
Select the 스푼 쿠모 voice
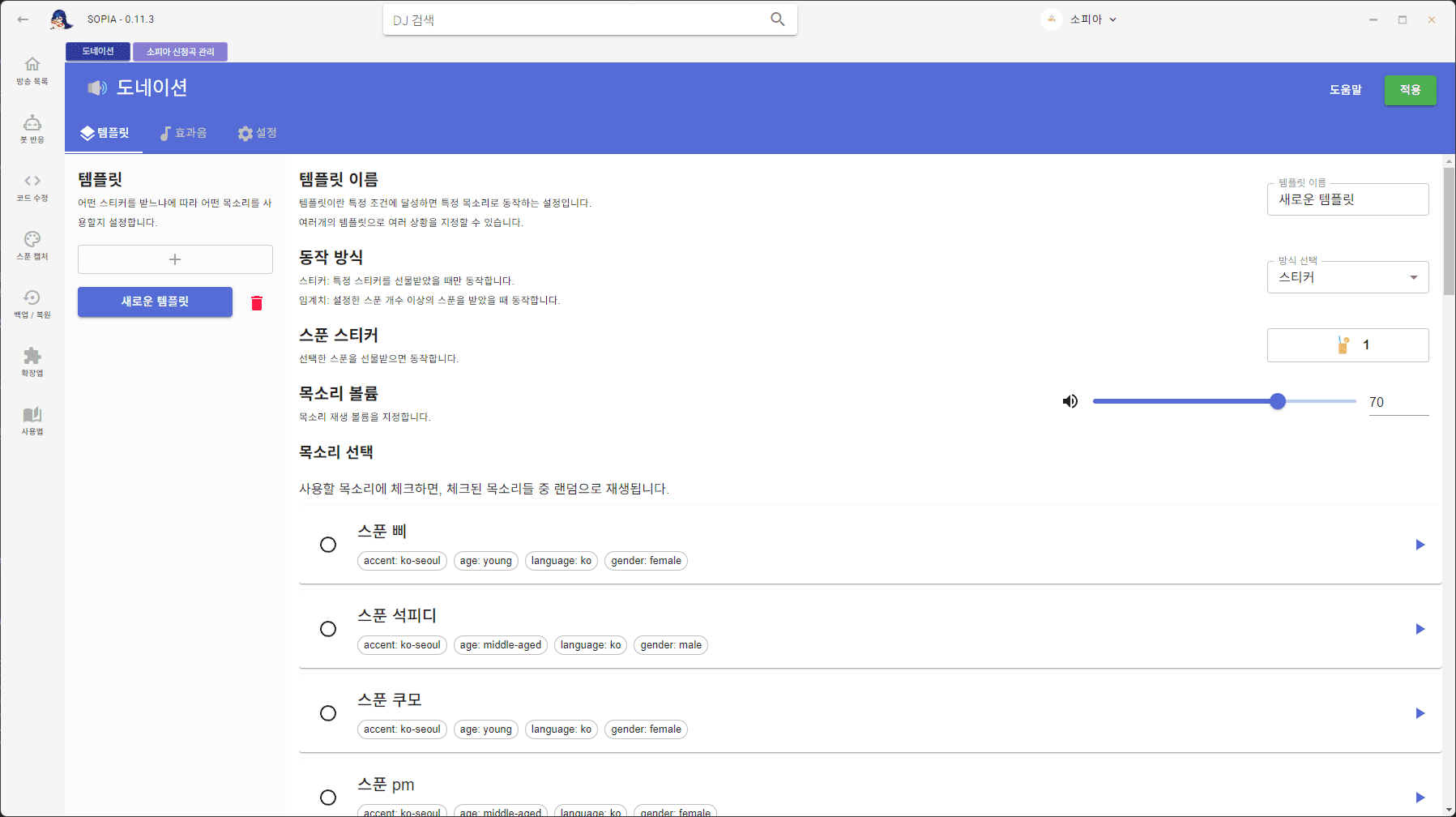tap(328, 713)
